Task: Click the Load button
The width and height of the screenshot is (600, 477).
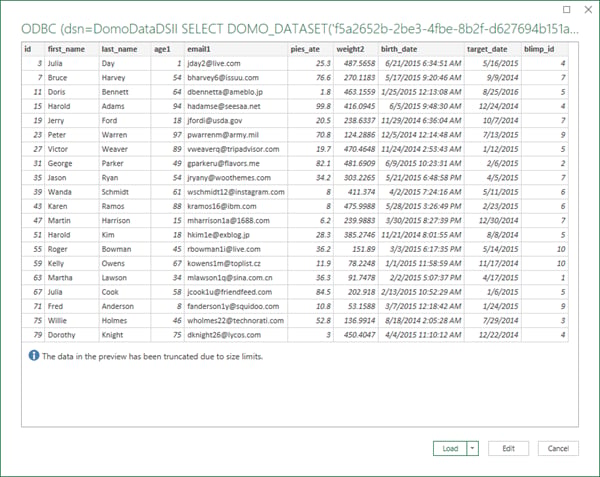Action: pyautogui.click(x=450, y=448)
